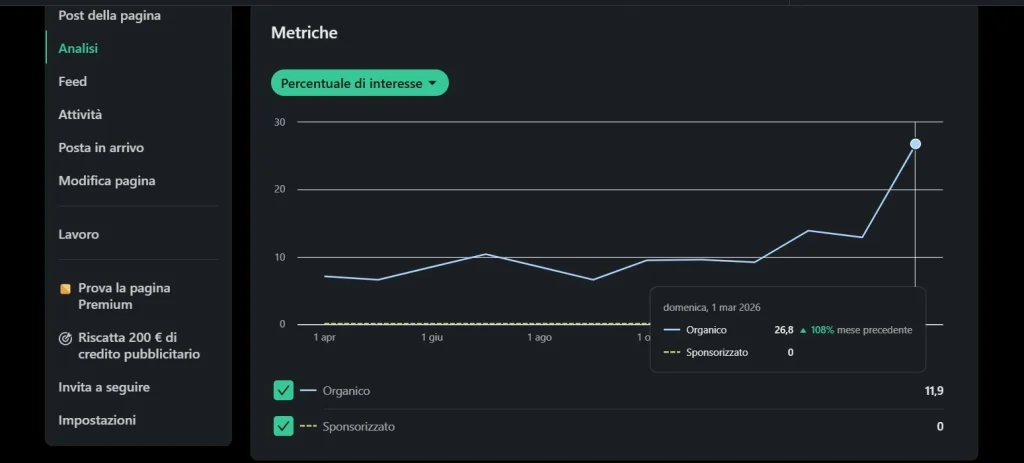Open Posta in arrivo
The image size is (1024, 463).
tap(101, 148)
